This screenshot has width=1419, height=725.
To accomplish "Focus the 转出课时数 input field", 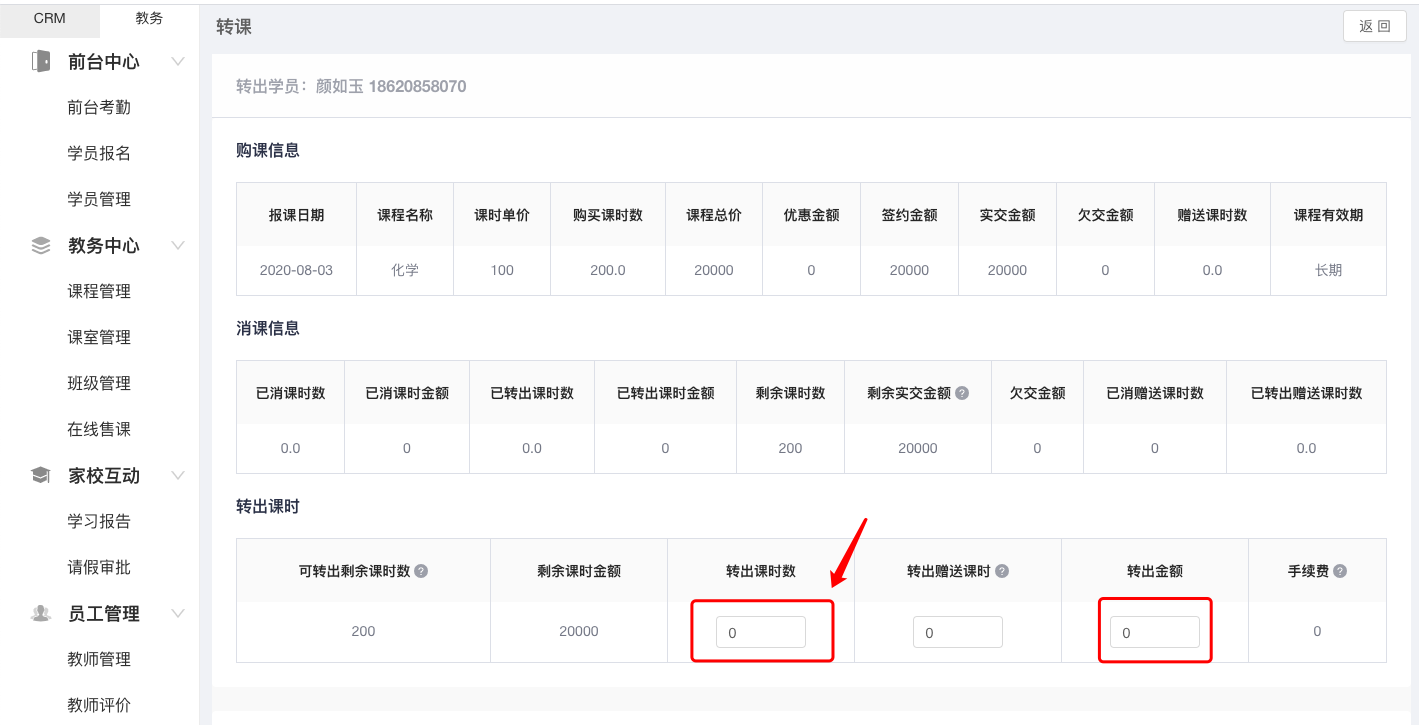I will (x=760, y=632).
